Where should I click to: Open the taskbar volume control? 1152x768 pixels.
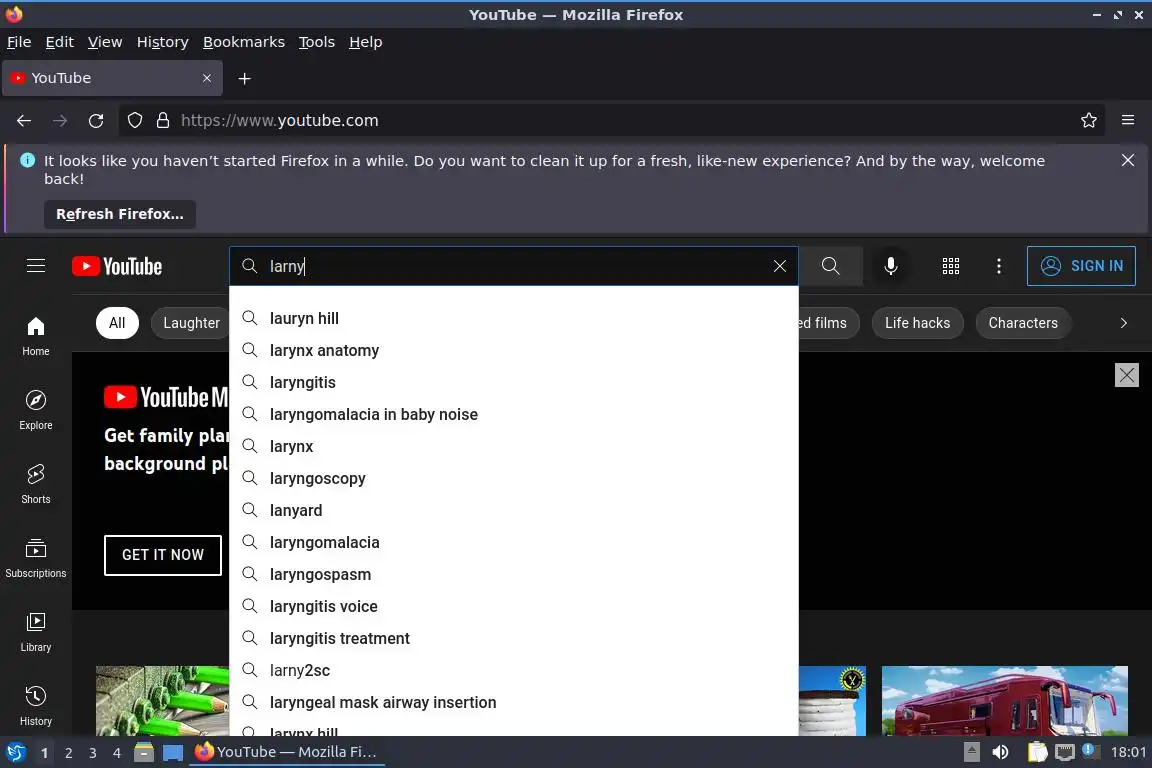(1000, 752)
